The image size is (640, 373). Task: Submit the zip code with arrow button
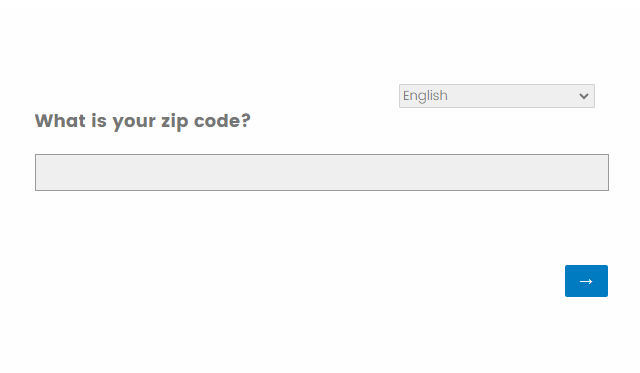point(586,281)
